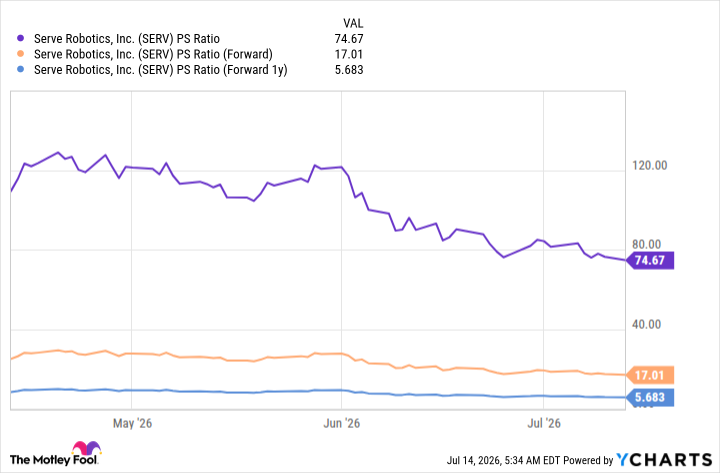
Task: Click the 'Powered by' text
Action: 588,460
